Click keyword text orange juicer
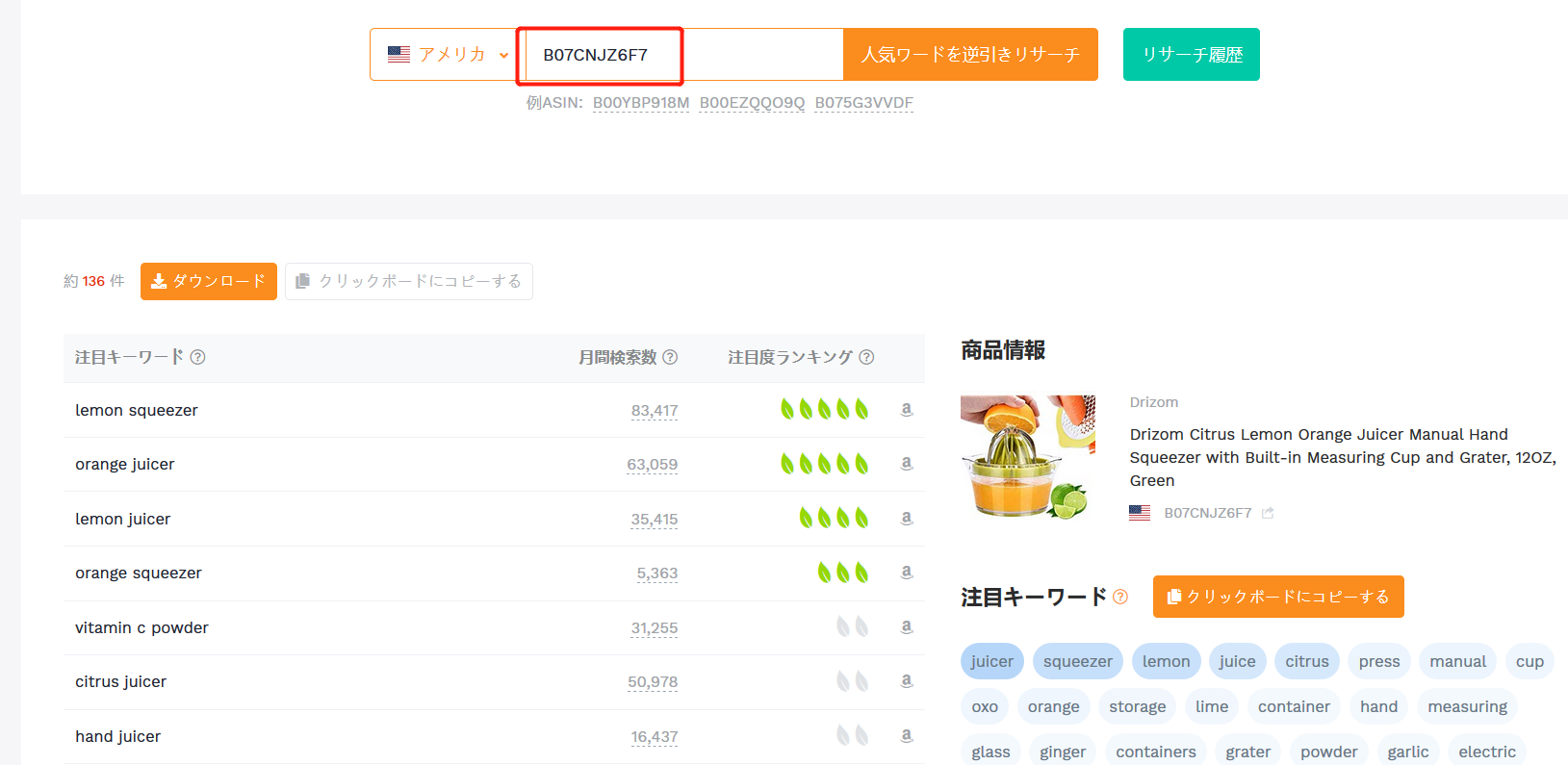This screenshot has height=765, width=1568. (125, 464)
